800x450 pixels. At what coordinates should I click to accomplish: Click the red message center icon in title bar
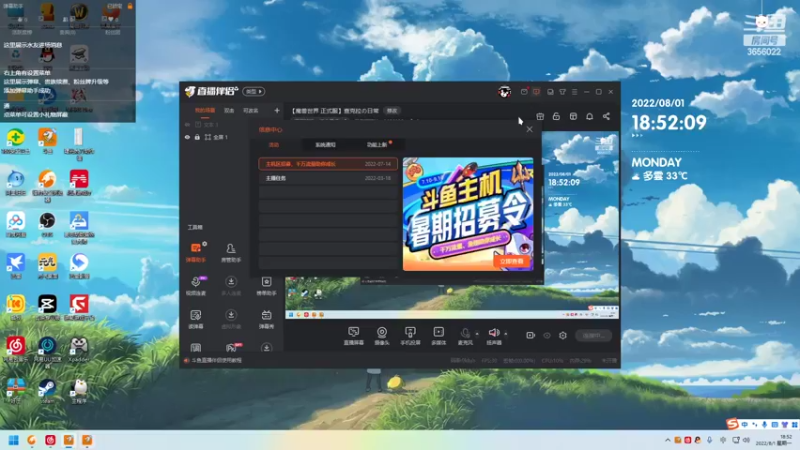point(536,92)
